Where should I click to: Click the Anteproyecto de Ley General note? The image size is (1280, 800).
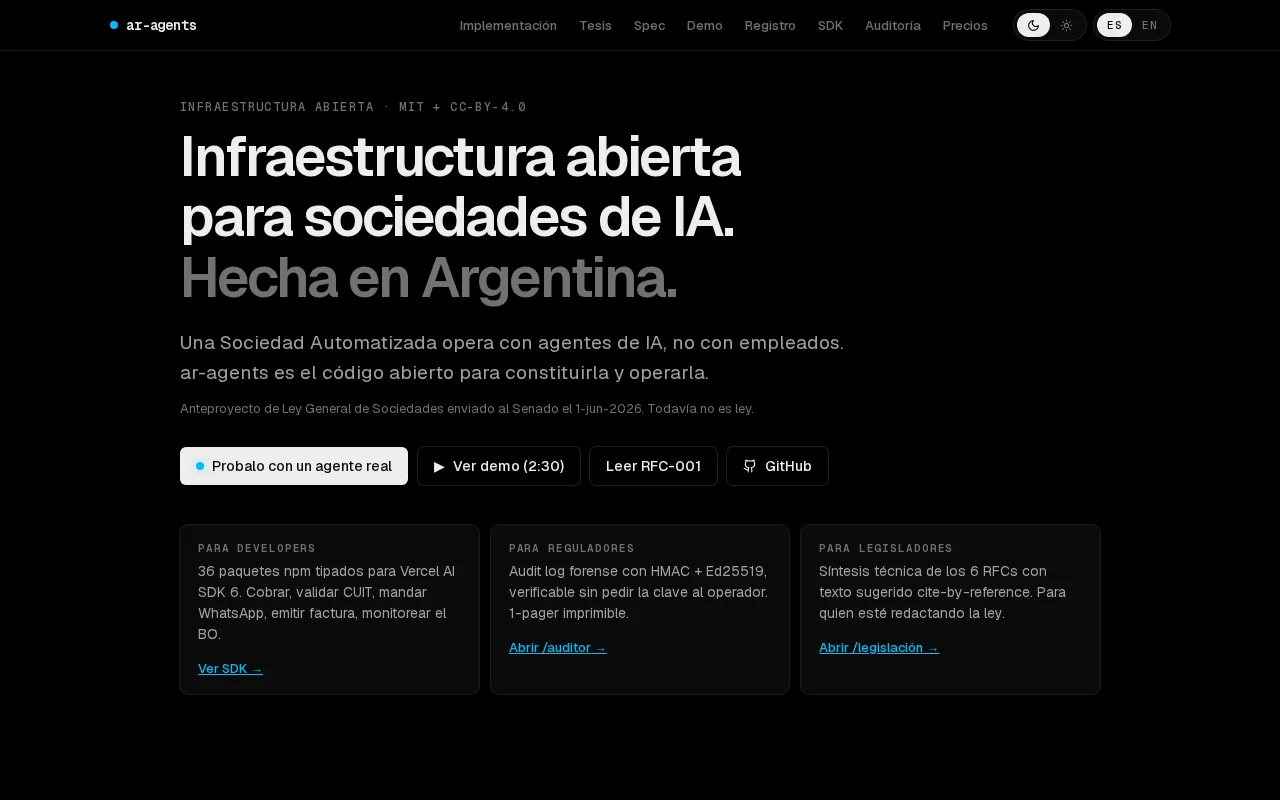pos(467,408)
